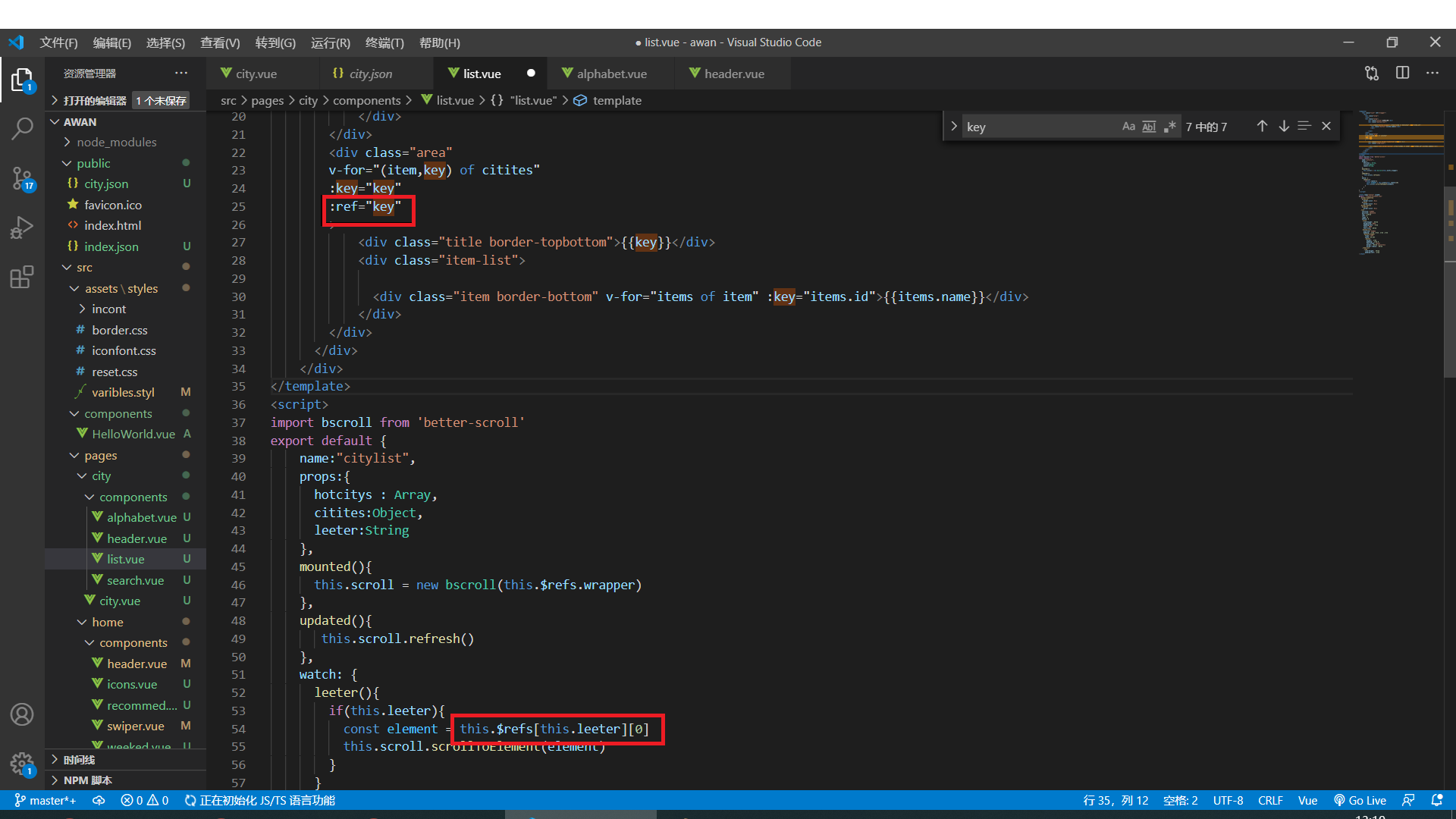Go to next match in find widget
The image size is (1456, 819).
[x=1283, y=127]
